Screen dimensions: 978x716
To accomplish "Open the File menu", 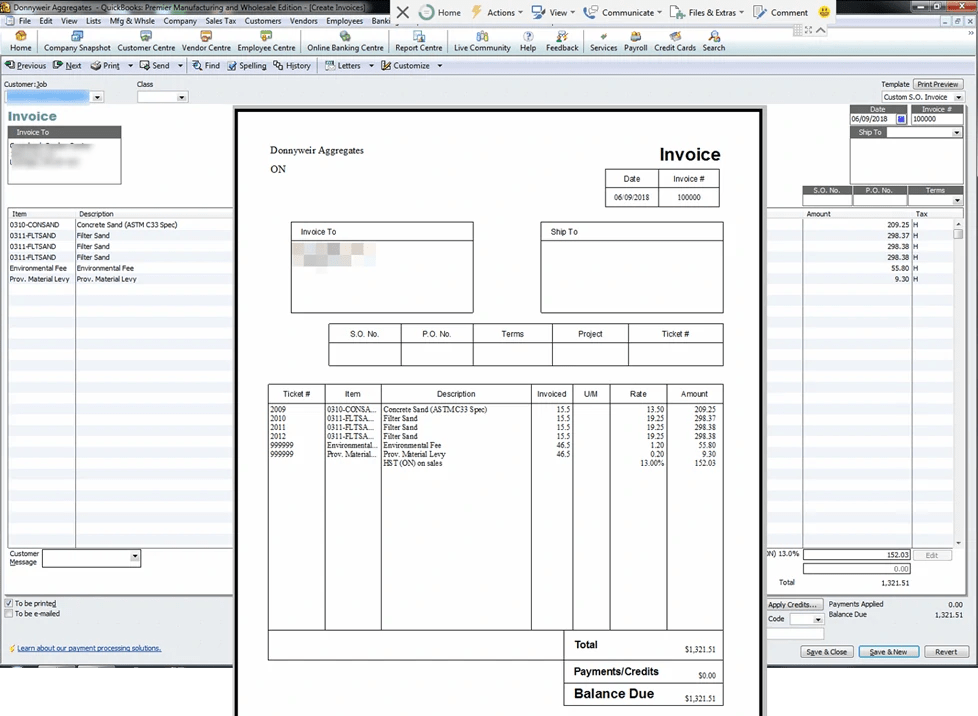I will (25, 21).
